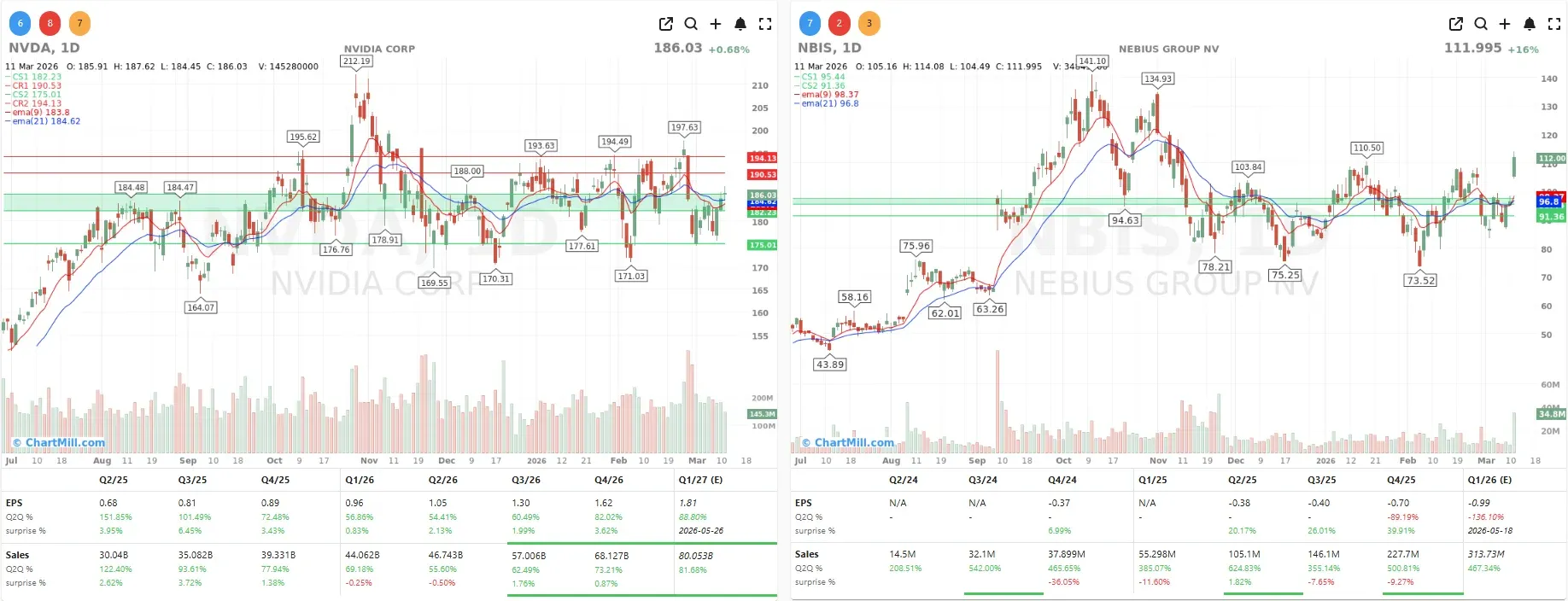Click the NVDA EPS row label
The width and height of the screenshot is (1568, 601).
14,504
